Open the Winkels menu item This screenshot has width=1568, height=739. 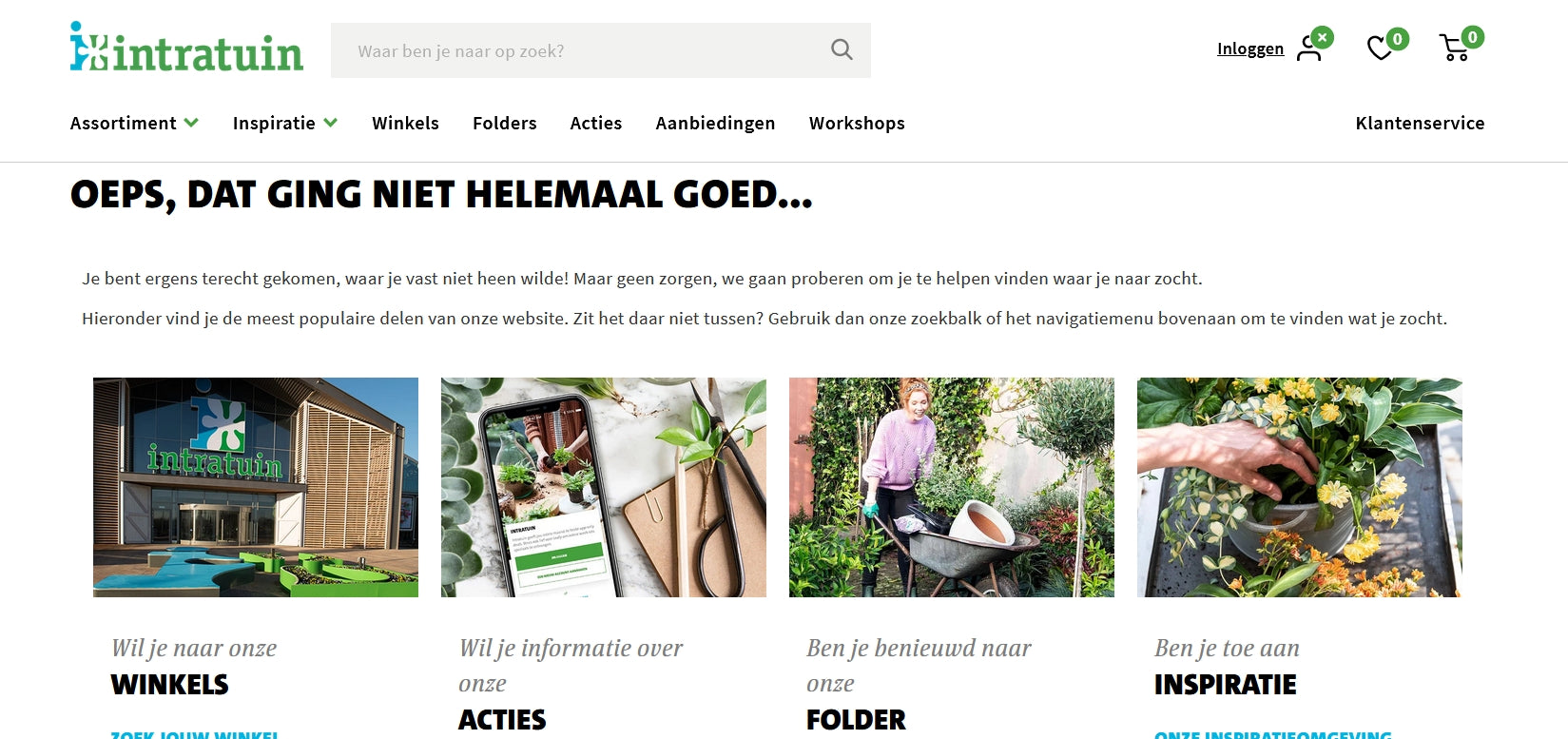[x=405, y=123]
